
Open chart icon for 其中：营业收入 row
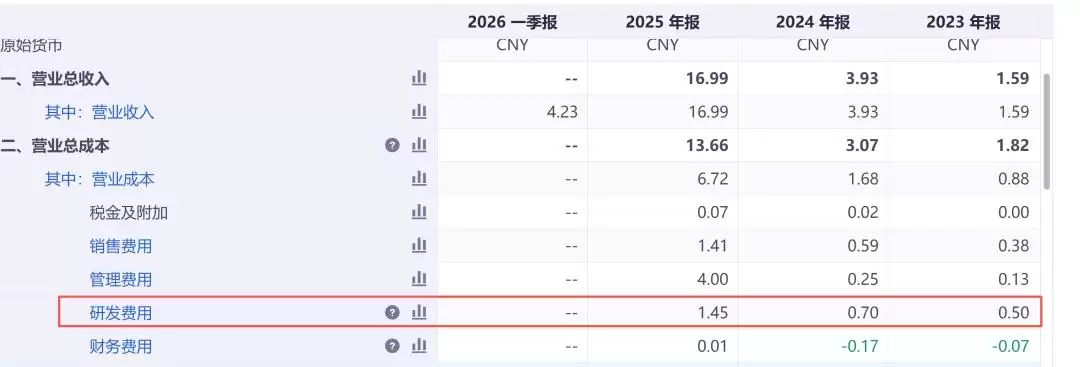(x=419, y=112)
